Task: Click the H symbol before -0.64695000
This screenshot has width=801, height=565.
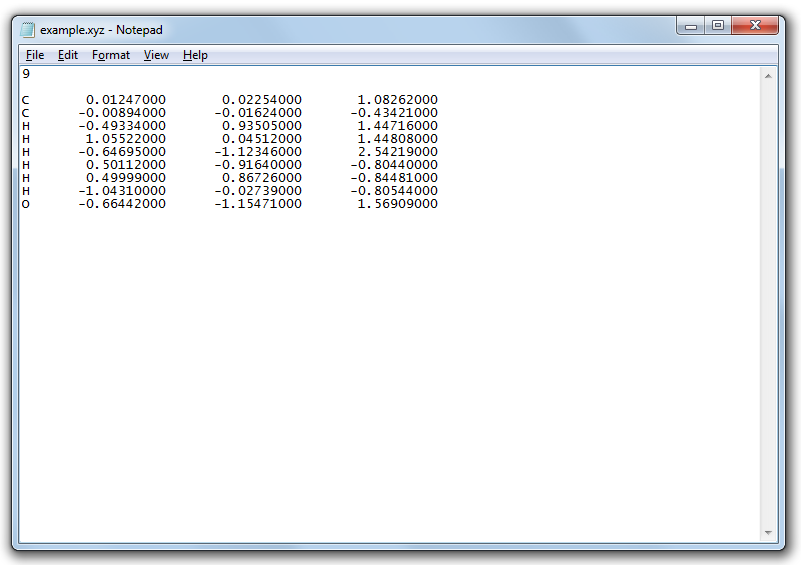Action: pyautogui.click(x=26, y=152)
